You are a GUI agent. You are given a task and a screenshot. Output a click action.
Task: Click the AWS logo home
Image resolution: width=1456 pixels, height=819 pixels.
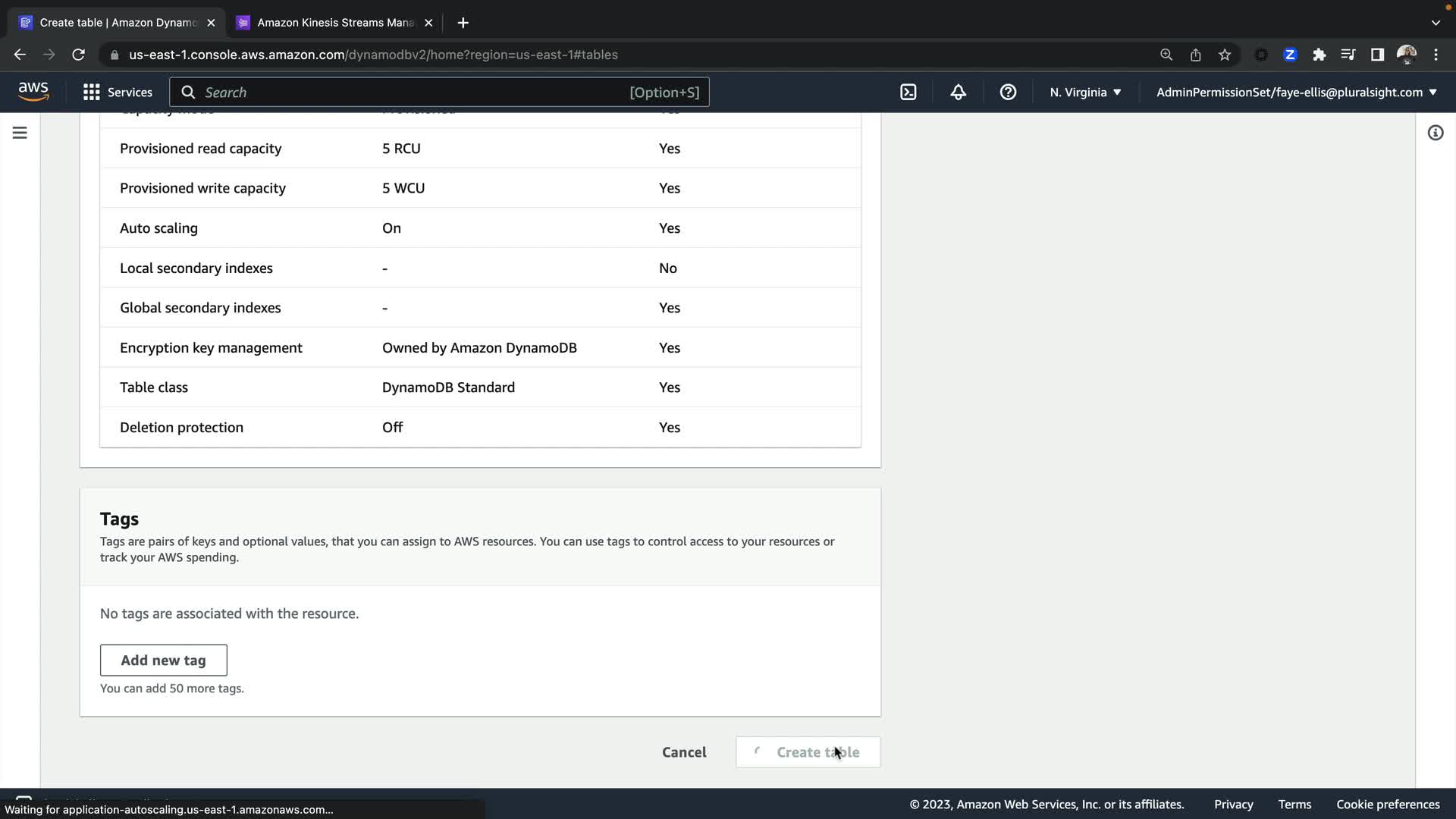click(x=33, y=91)
